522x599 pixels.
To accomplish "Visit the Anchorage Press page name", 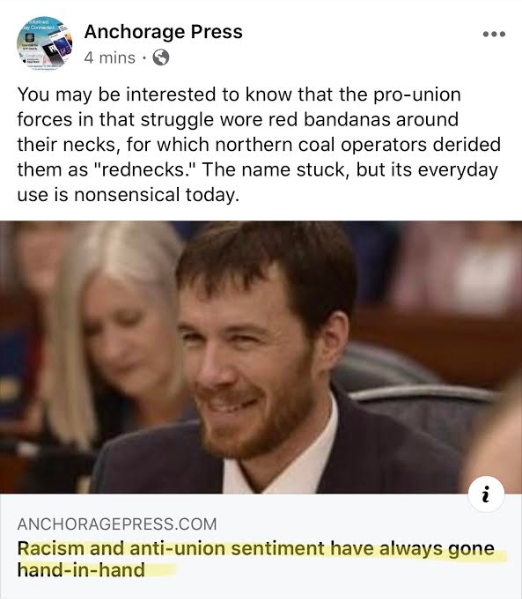I will 163,31.
